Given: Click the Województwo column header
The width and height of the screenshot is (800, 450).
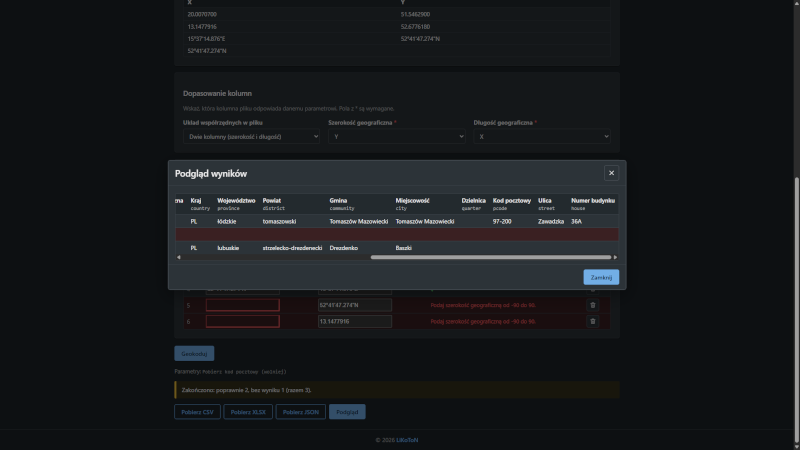Looking at the screenshot, I should [236, 204].
